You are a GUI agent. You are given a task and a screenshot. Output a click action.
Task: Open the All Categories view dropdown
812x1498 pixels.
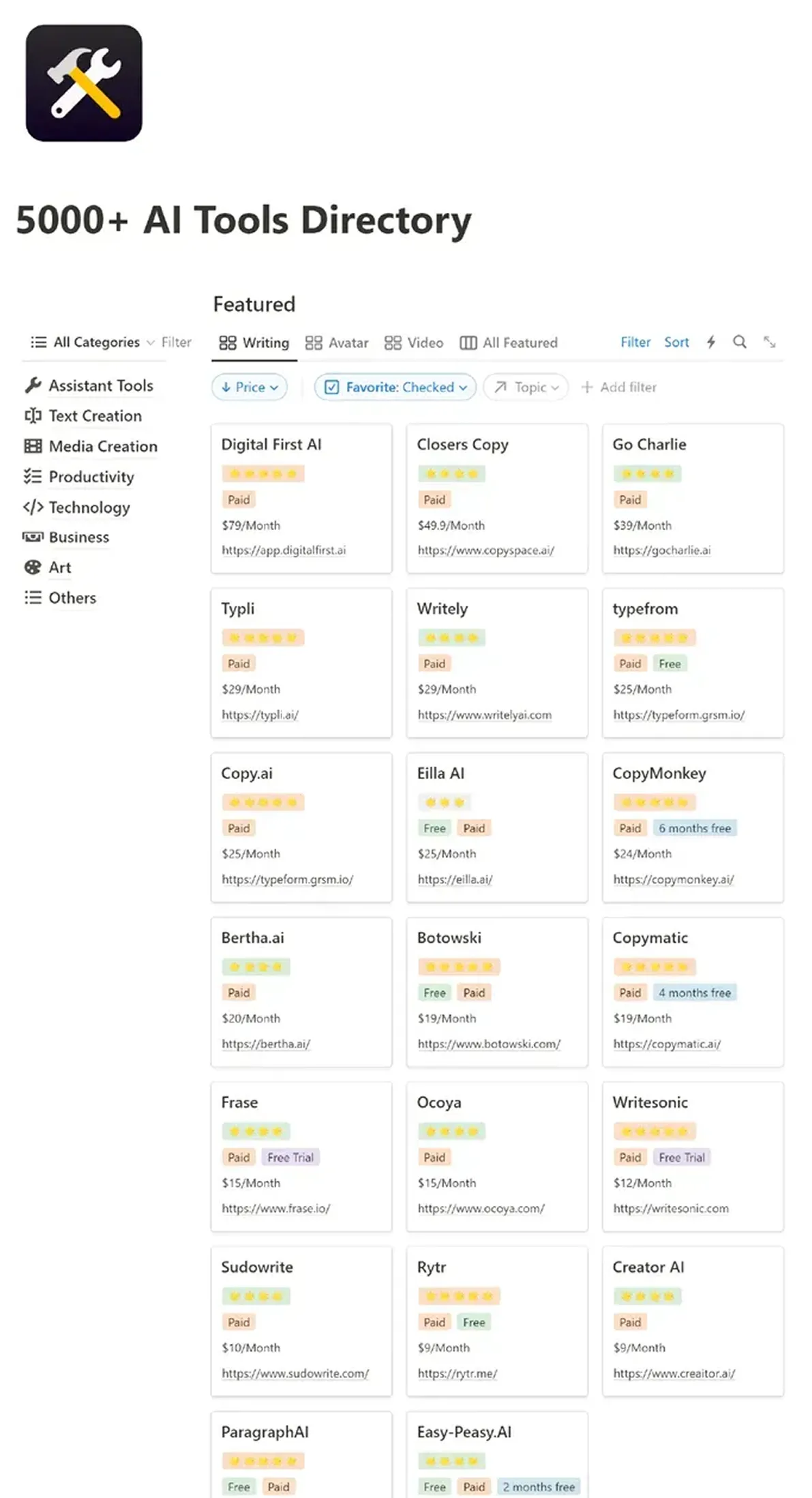(93, 342)
